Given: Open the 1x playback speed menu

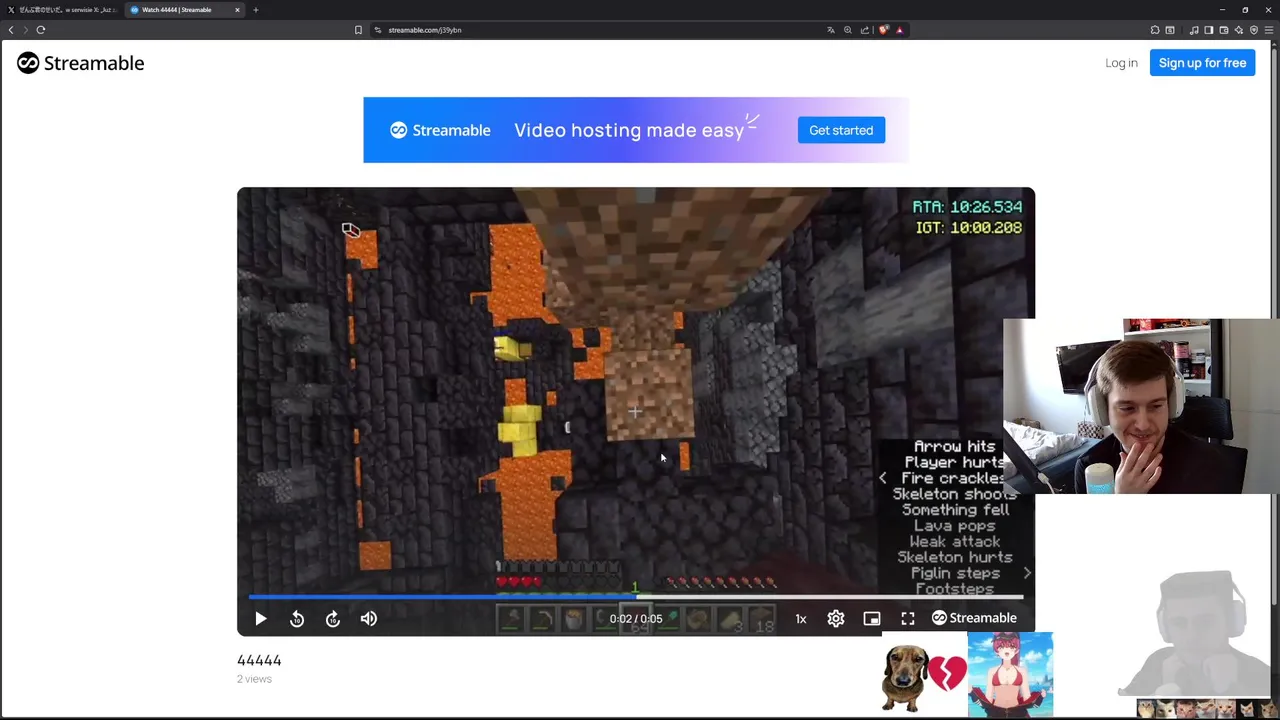Looking at the screenshot, I should [801, 619].
